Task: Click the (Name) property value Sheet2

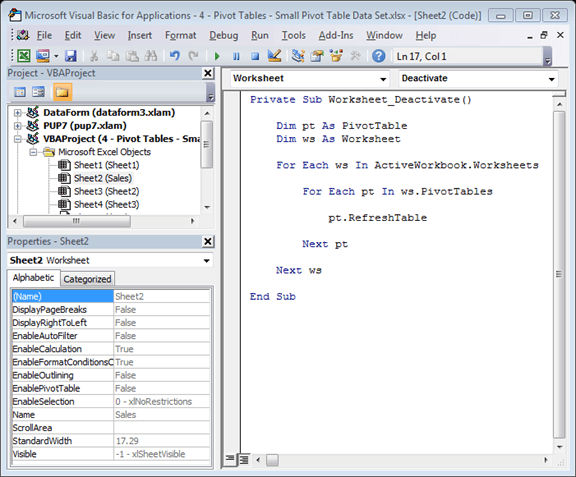Action: [162, 296]
